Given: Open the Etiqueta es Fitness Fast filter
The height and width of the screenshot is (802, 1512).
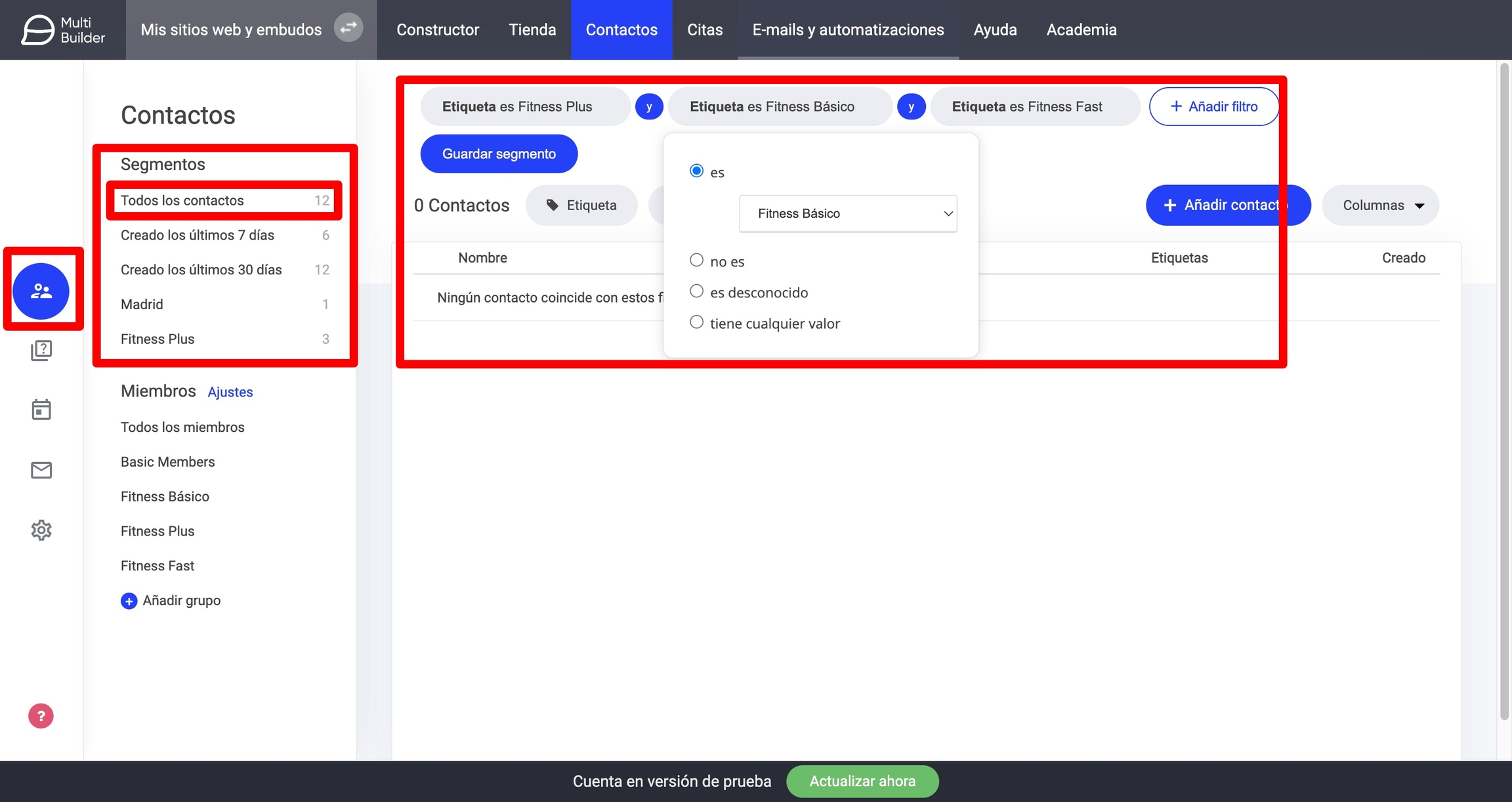Looking at the screenshot, I should [1034, 106].
